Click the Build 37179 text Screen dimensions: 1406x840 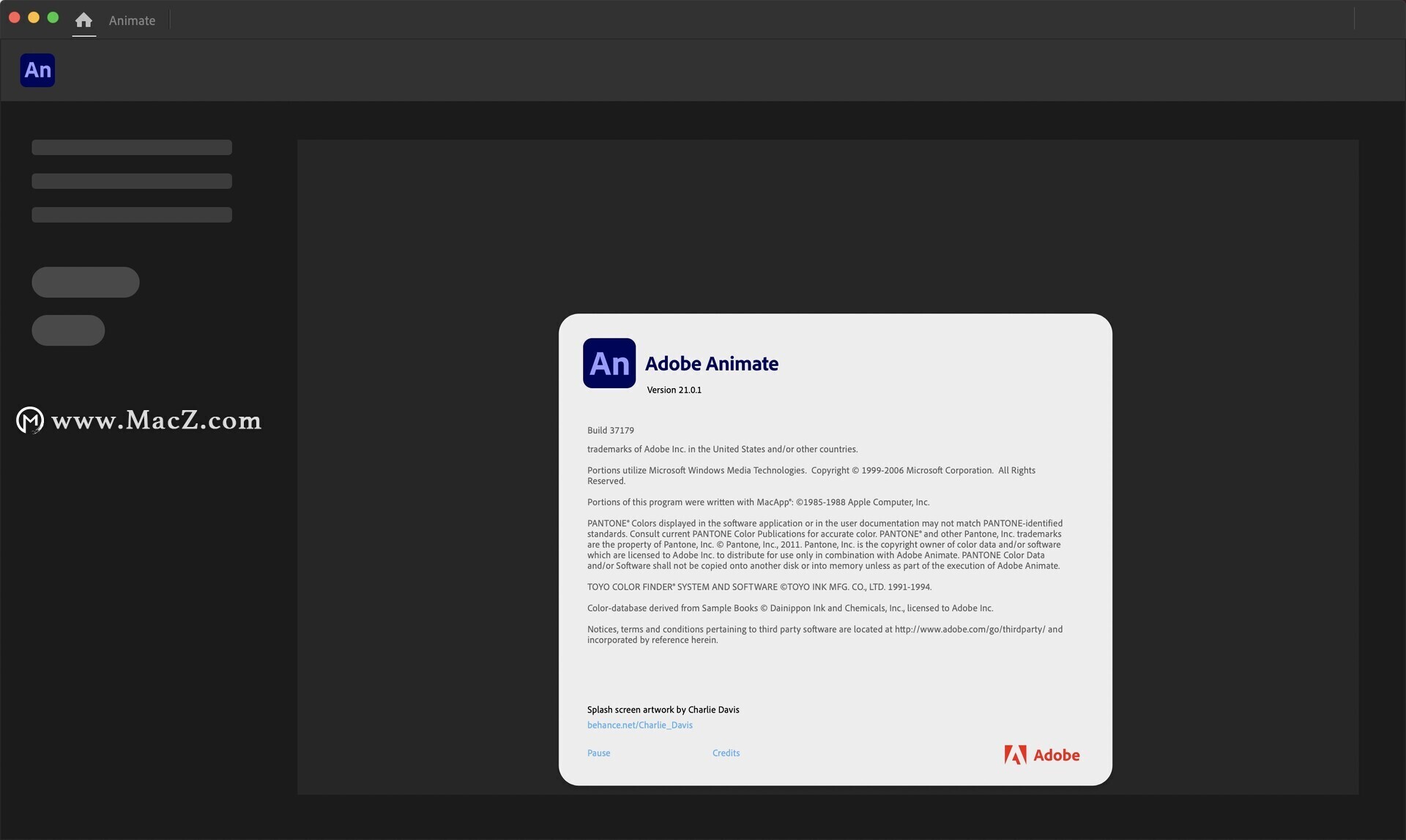click(610, 430)
